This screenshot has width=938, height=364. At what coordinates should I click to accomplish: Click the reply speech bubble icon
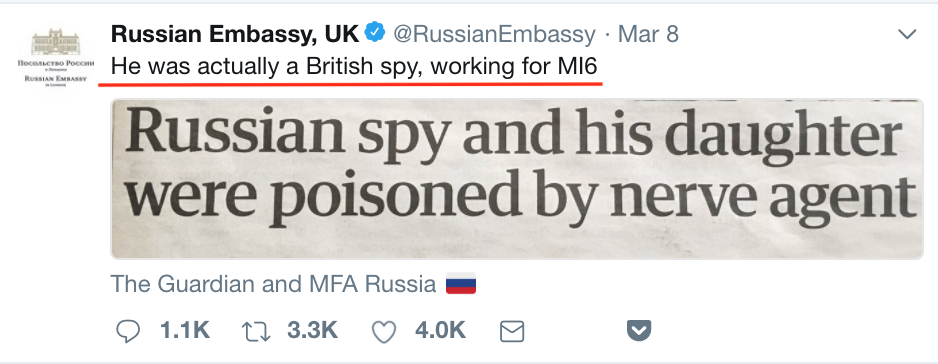click(x=127, y=331)
